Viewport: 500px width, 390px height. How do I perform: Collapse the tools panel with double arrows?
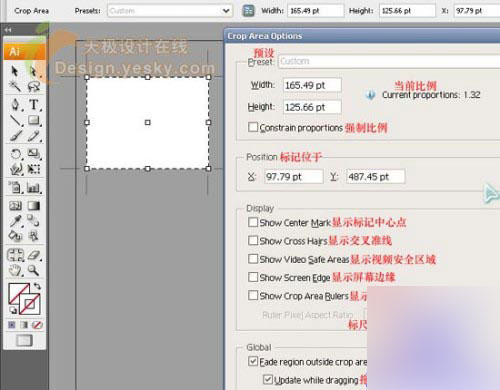point(8,30)
